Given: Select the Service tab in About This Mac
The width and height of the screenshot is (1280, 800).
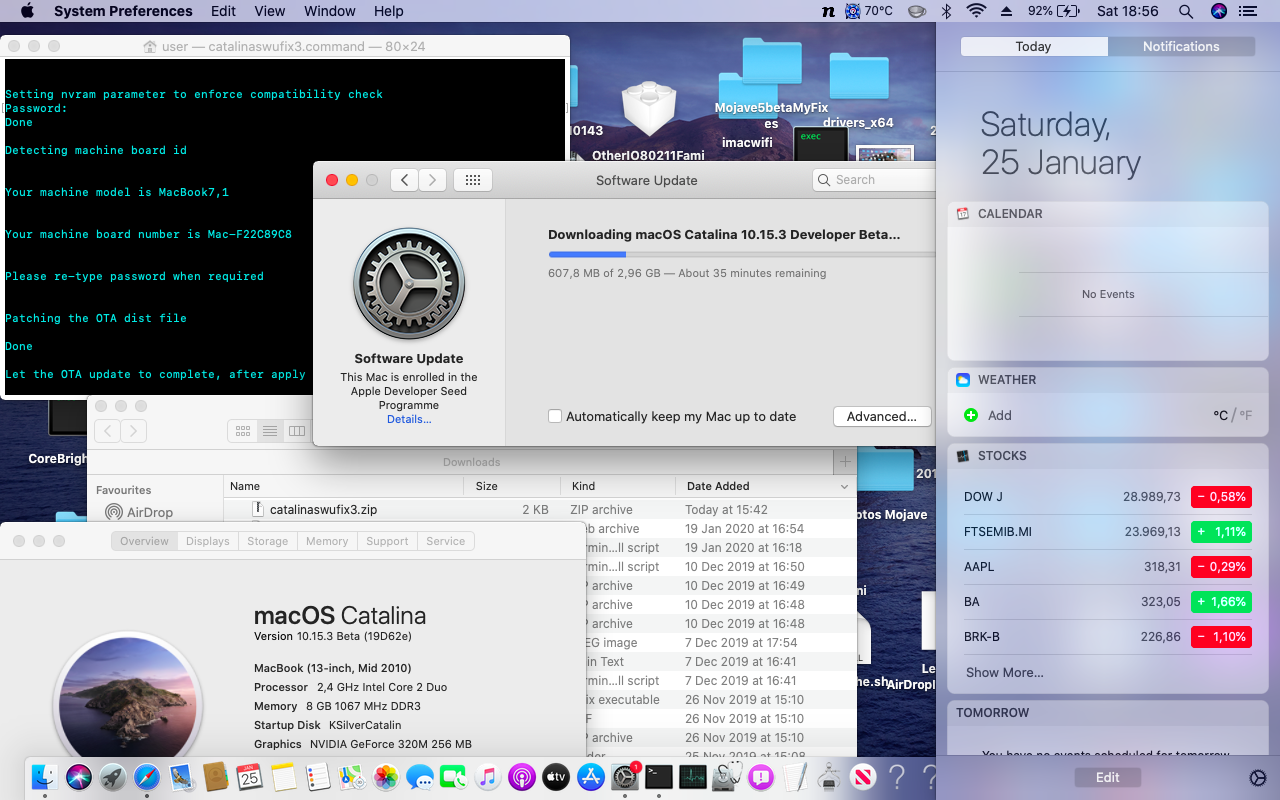Looking at the screenshot, I should 446,541.
